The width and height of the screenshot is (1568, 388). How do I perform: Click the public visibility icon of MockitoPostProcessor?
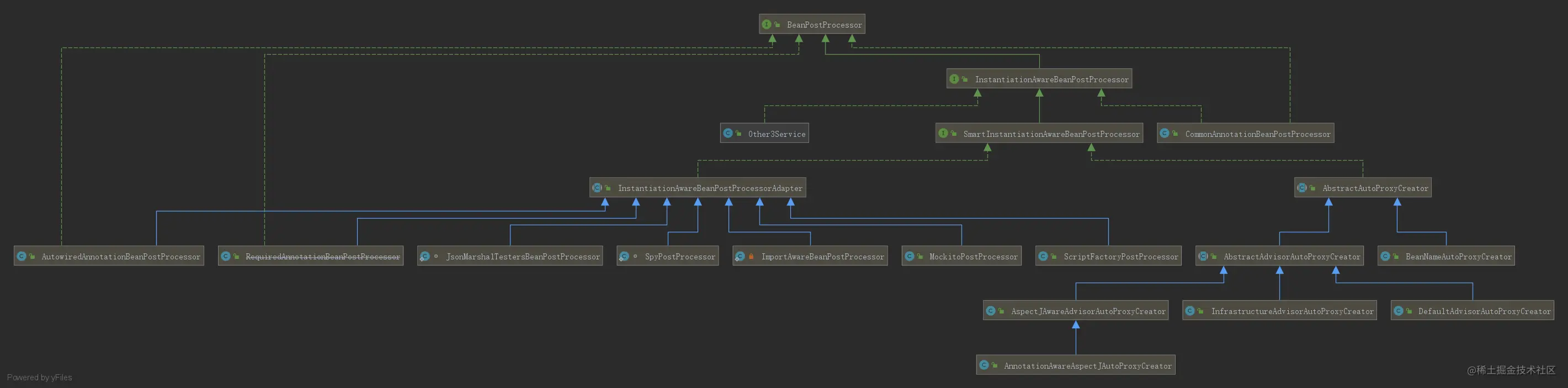[919, 257]
